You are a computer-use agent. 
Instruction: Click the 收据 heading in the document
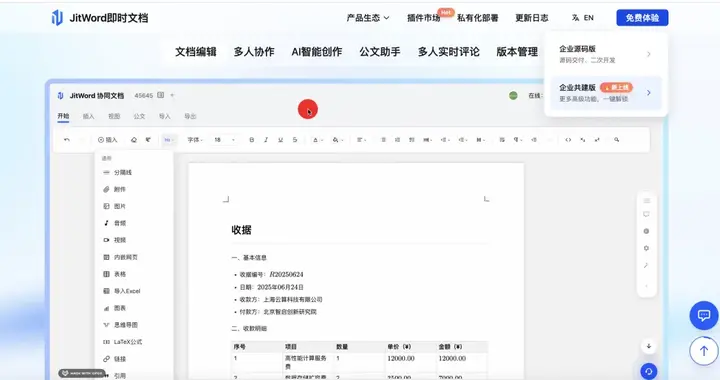[x=242, y=230]
